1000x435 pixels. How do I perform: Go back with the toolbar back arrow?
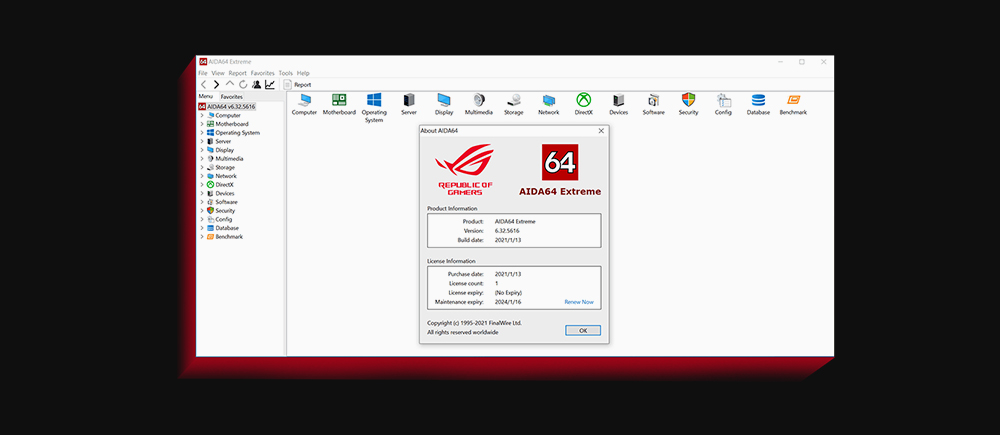tap(203, 84)
